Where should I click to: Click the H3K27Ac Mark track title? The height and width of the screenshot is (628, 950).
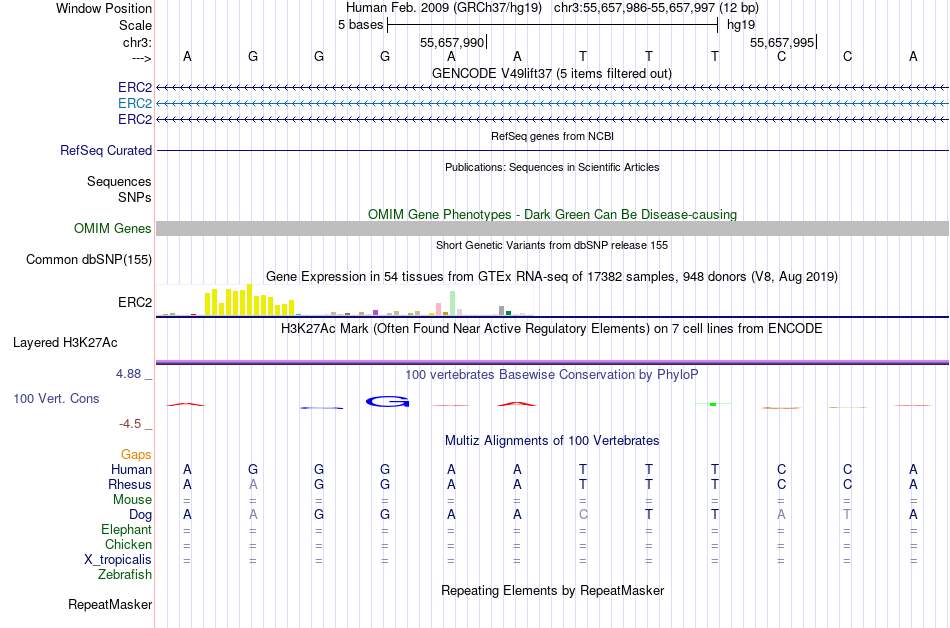552,329
